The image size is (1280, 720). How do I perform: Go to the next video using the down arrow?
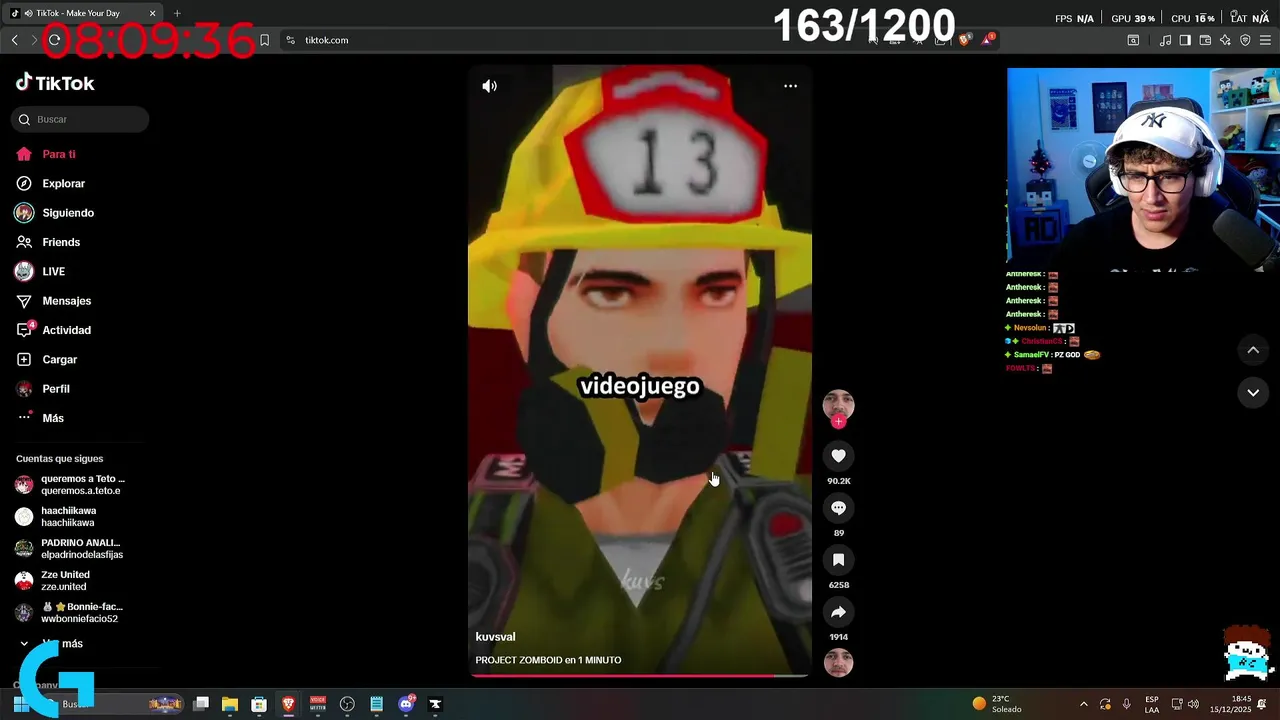[1253, 393]
